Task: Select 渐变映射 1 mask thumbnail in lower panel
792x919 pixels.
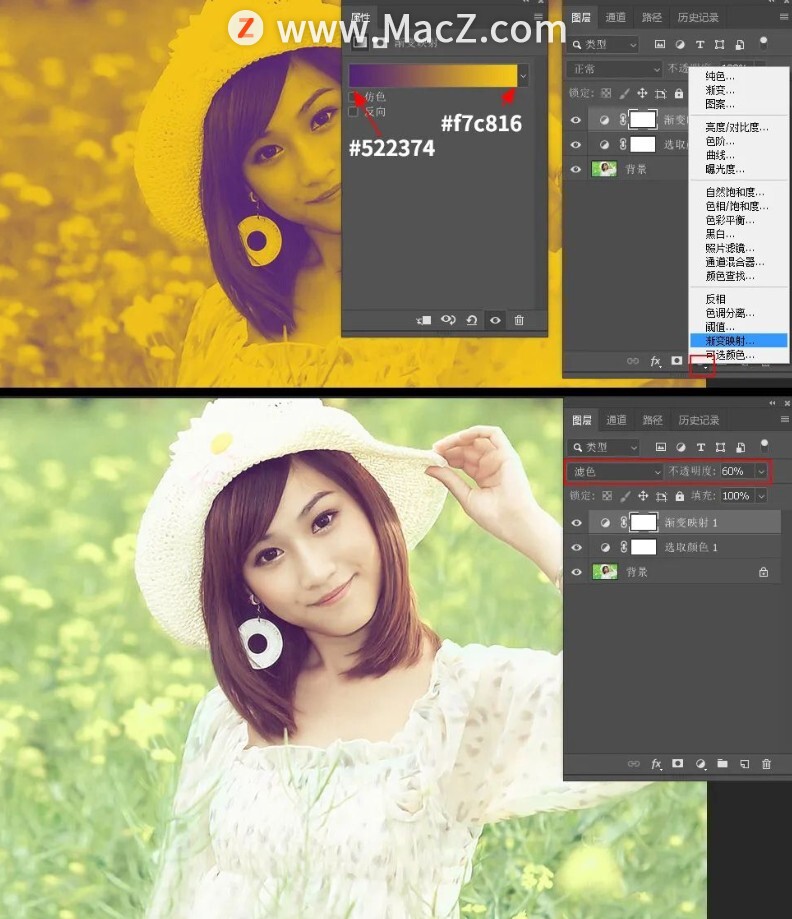Action: coord(643,522)
